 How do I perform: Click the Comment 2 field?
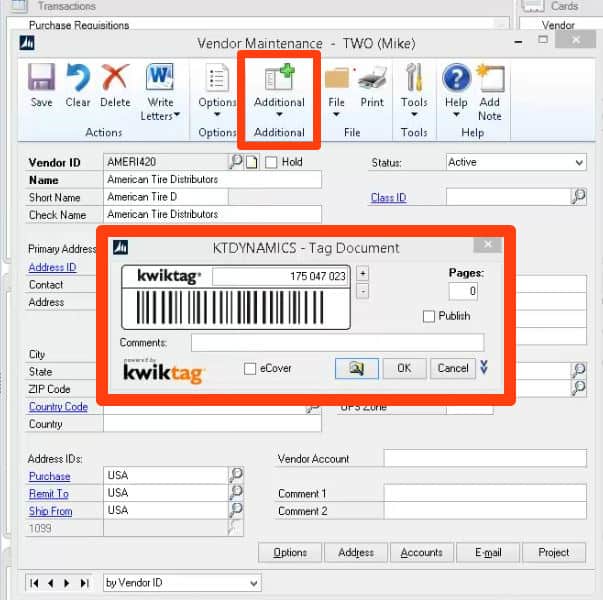(485, 510)
